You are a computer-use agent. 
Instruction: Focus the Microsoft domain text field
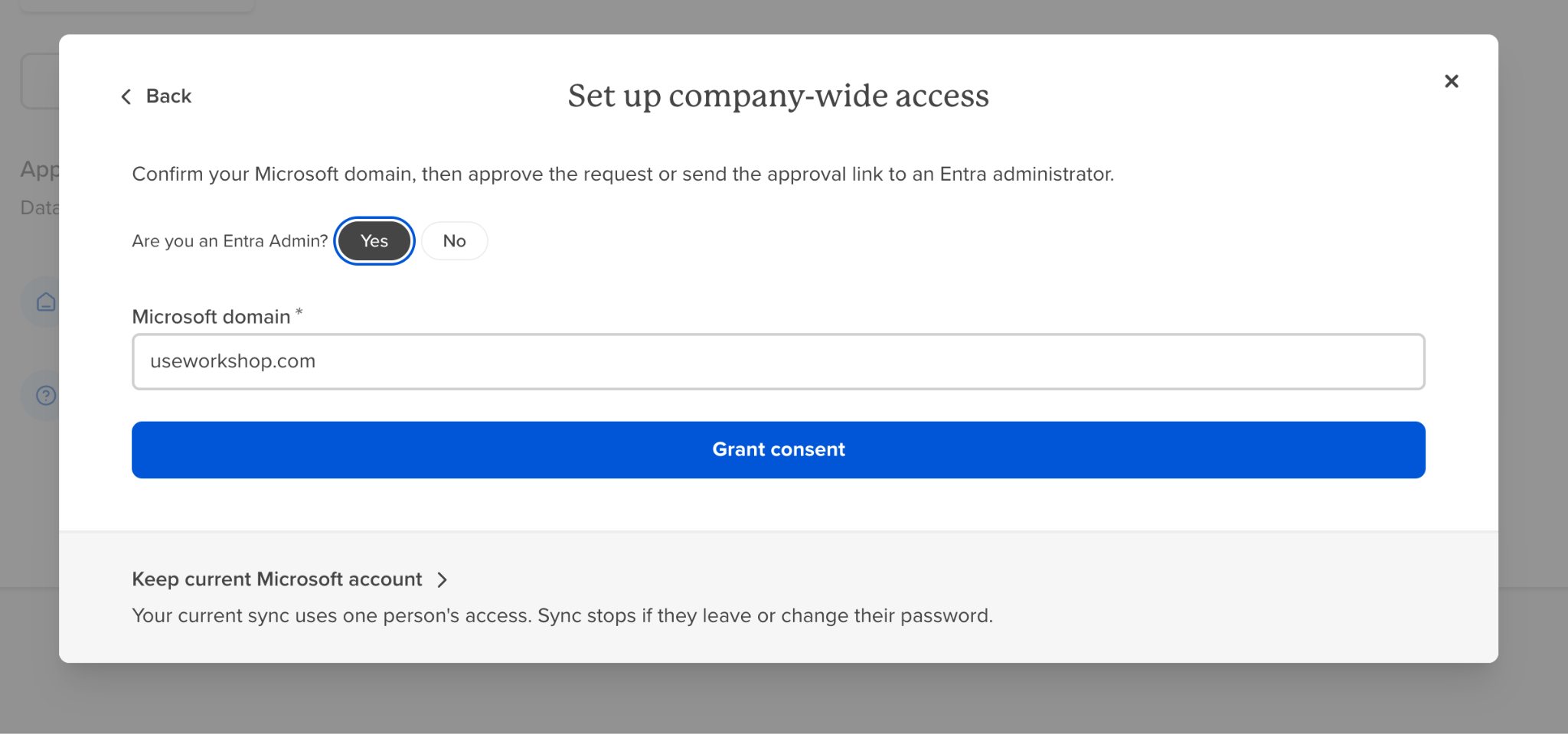tap(778, 361)
